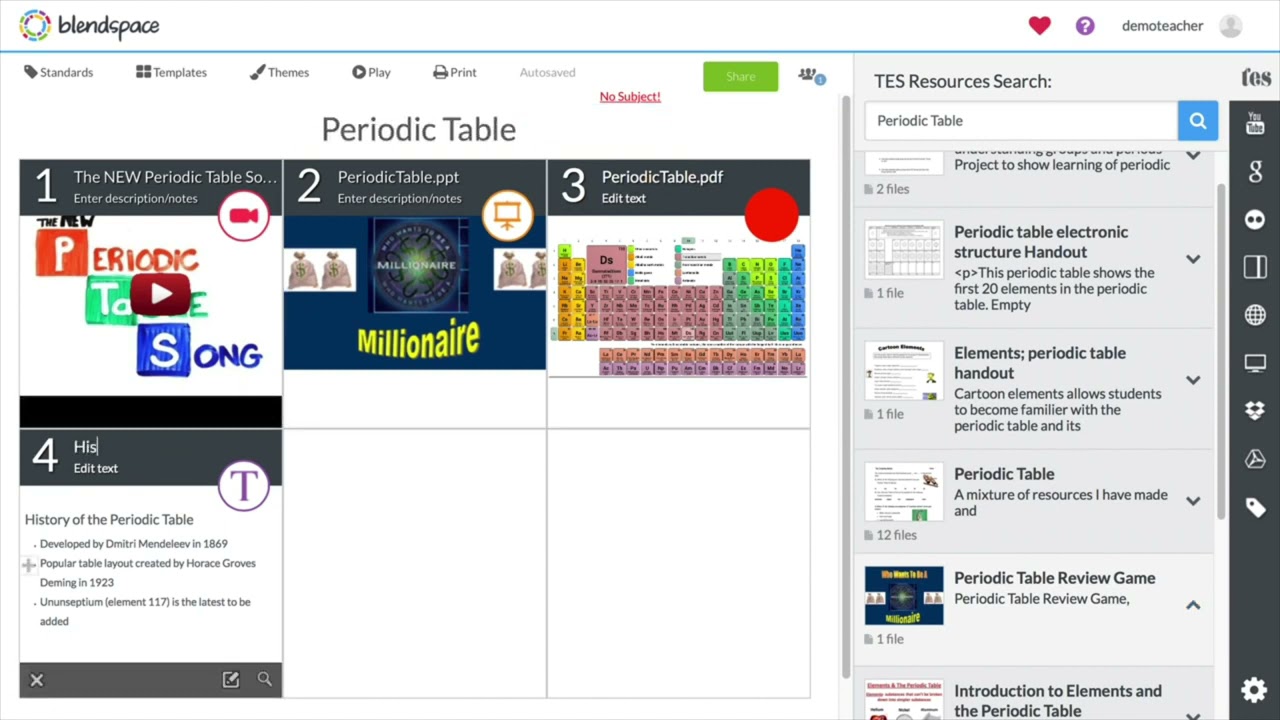Screen dimensions: 1280x720
Task: Click electronic structure Handout thumbnail
Action: coord(904,250)
